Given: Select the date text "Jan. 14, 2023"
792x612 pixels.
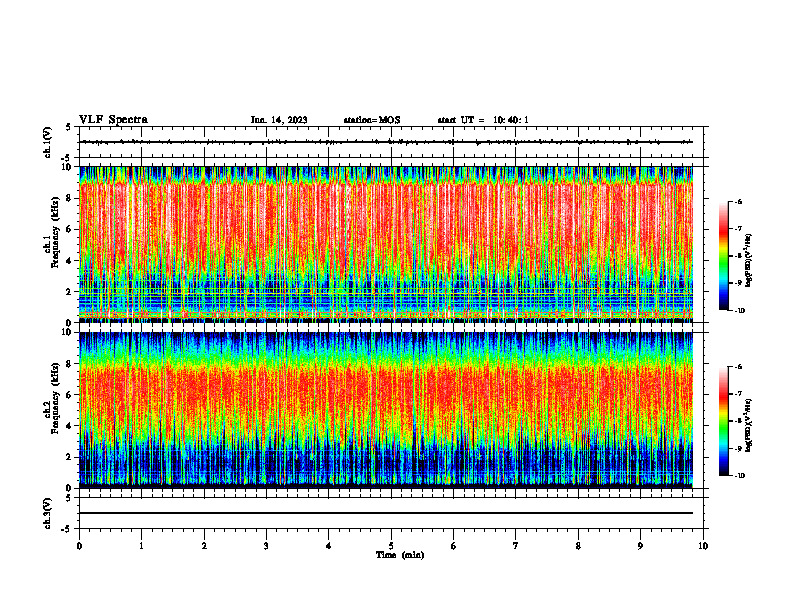Looking at the screenshot, I should [279, 120].
